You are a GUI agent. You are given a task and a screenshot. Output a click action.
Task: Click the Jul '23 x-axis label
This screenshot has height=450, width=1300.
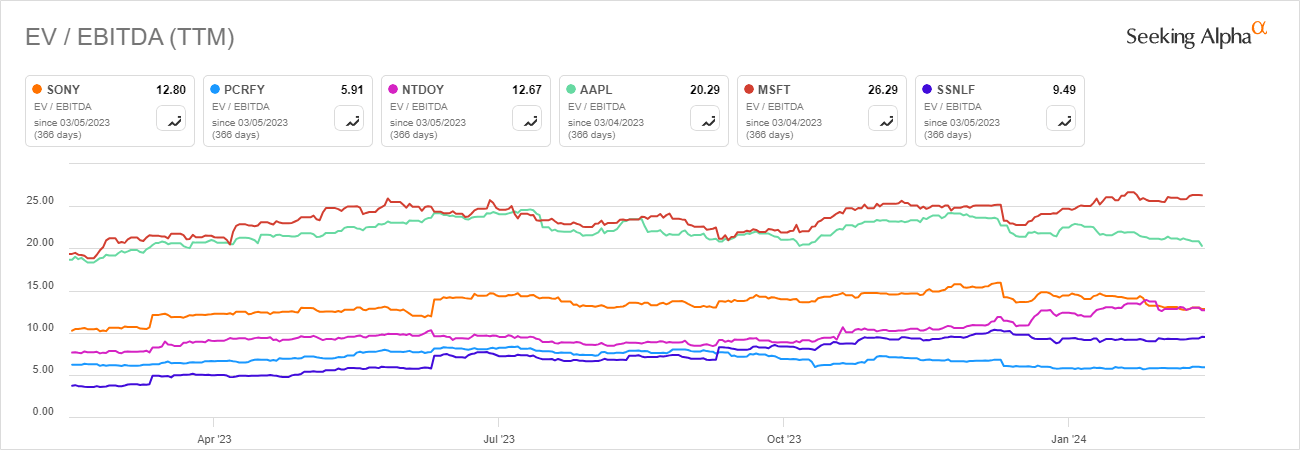coord(499,438)
